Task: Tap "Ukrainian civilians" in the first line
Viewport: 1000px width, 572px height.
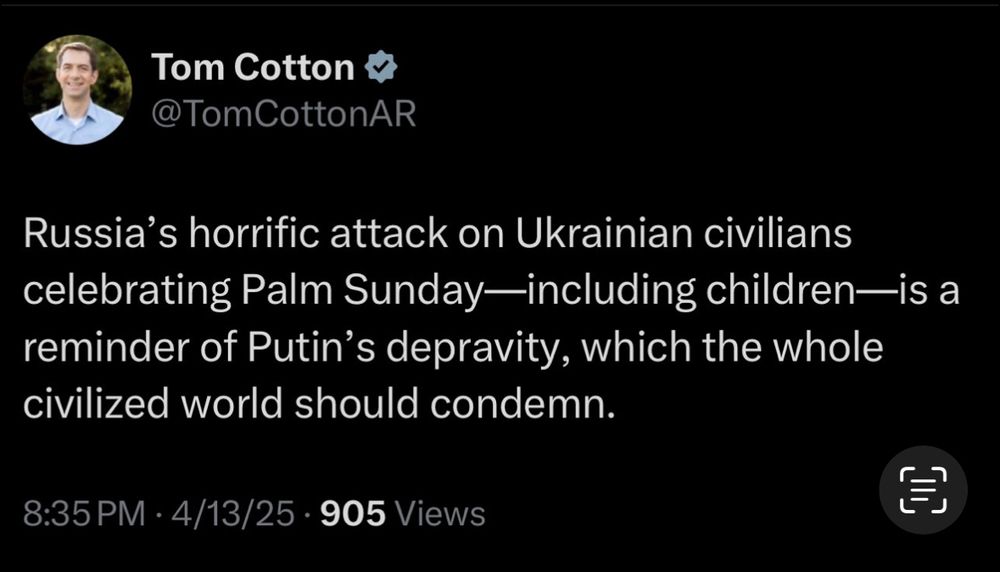Action: click(x=684, y=234)
